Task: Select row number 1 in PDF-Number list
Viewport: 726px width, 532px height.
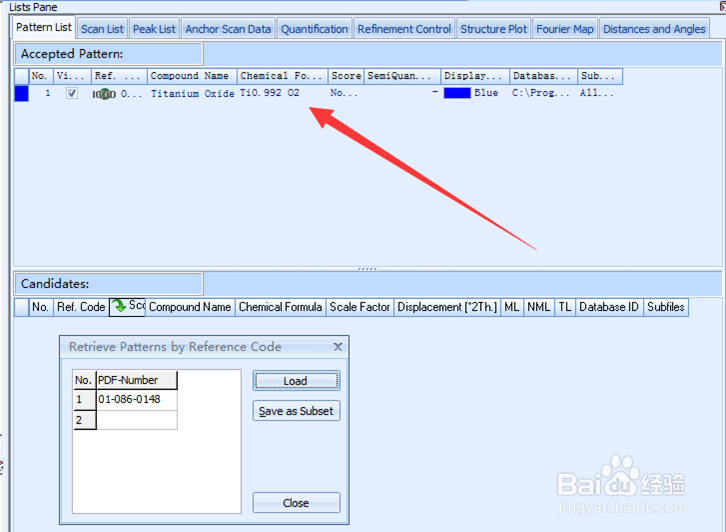Action: click(x=84, y=400)
